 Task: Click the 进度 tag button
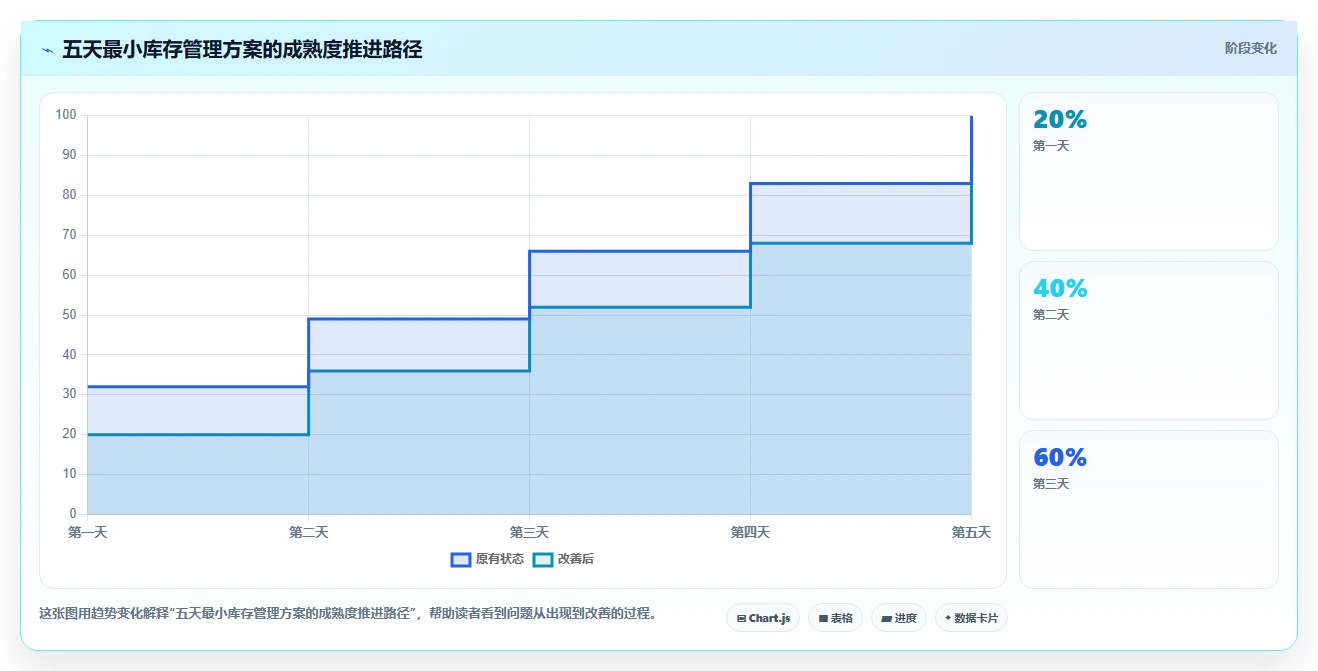click(899, 618)
